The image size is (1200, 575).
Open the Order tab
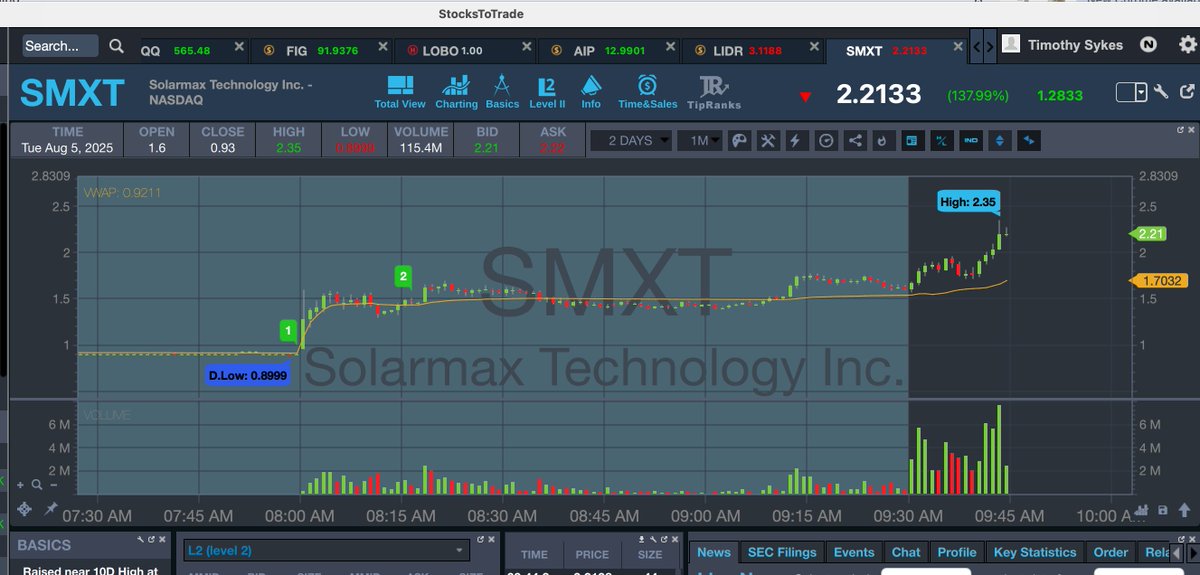(x=1111, y=552)
